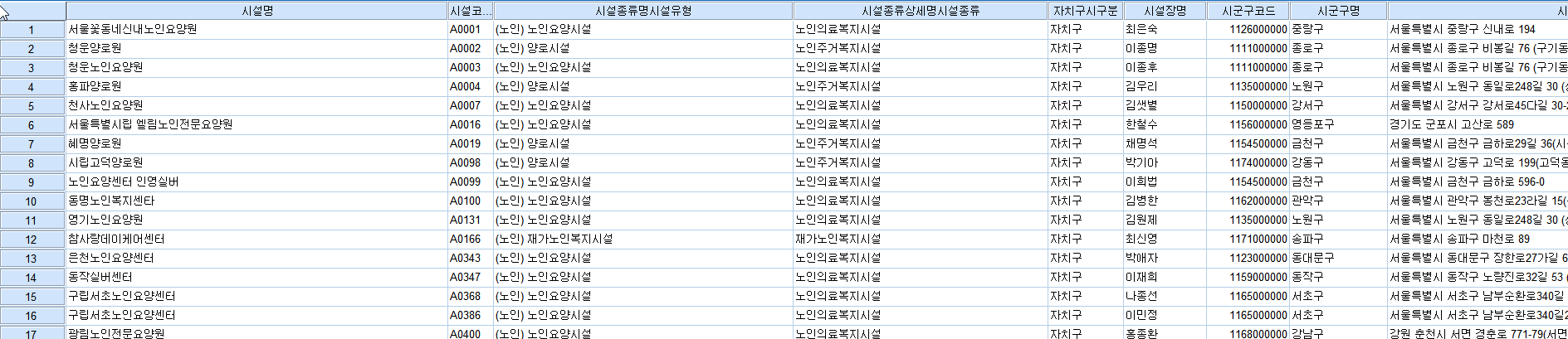Click address 서울특별시 중랑구 신내로 194
Viewport: 1568px width, 339px height.
(1478, 29)
